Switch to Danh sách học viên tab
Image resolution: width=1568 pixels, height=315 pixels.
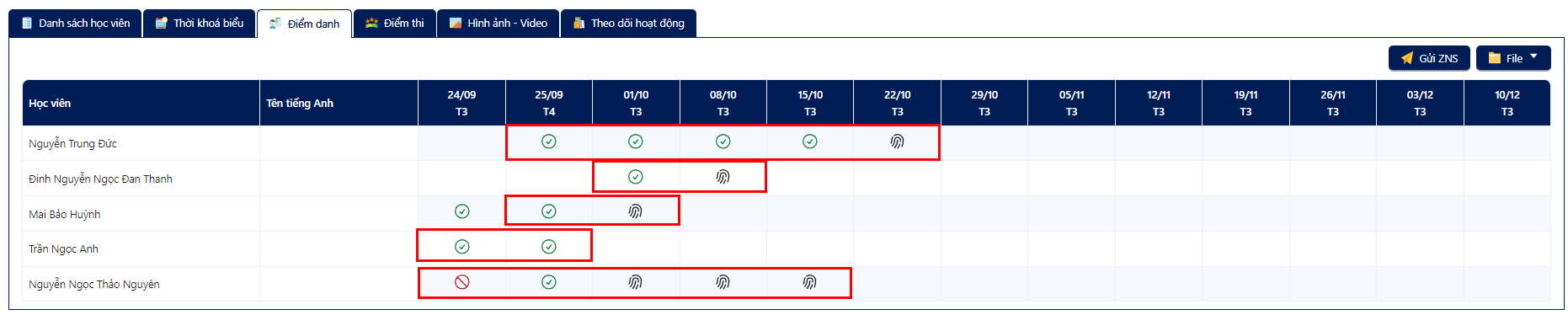point(75,24)
